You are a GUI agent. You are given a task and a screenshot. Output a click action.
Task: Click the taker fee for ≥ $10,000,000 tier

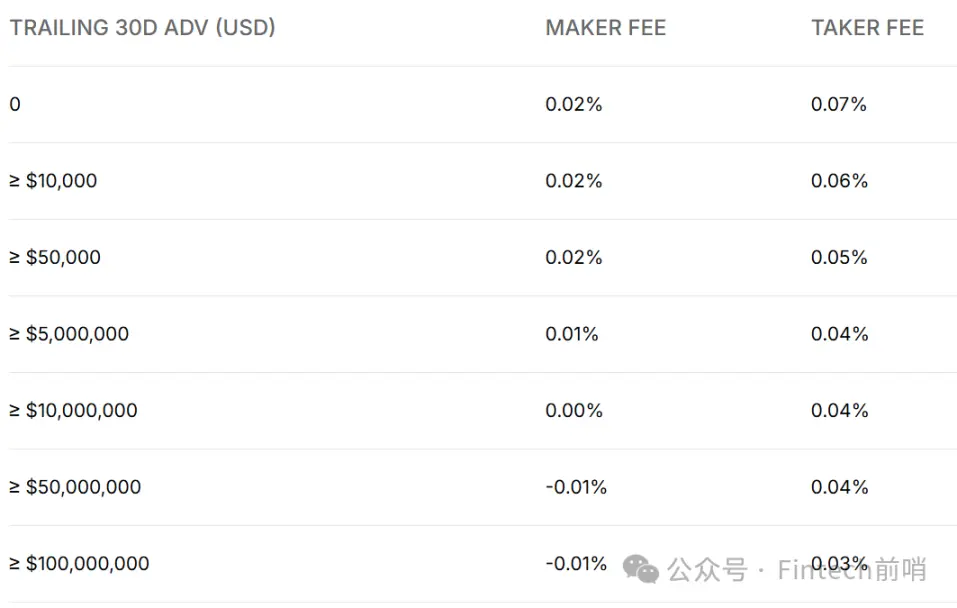pyautogui.click(x=839, y=410)
